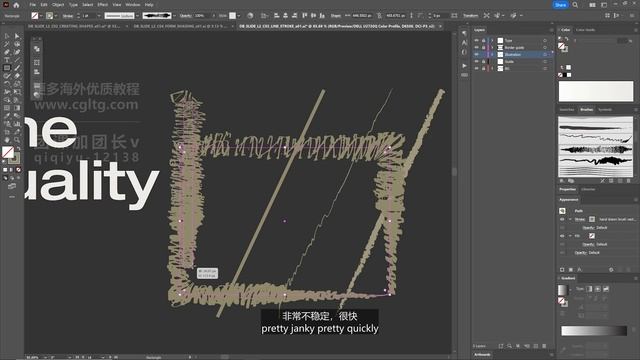Toggle Fill visibility in Appearance panel
Viewport: 640px width, 360px height.
562,236
